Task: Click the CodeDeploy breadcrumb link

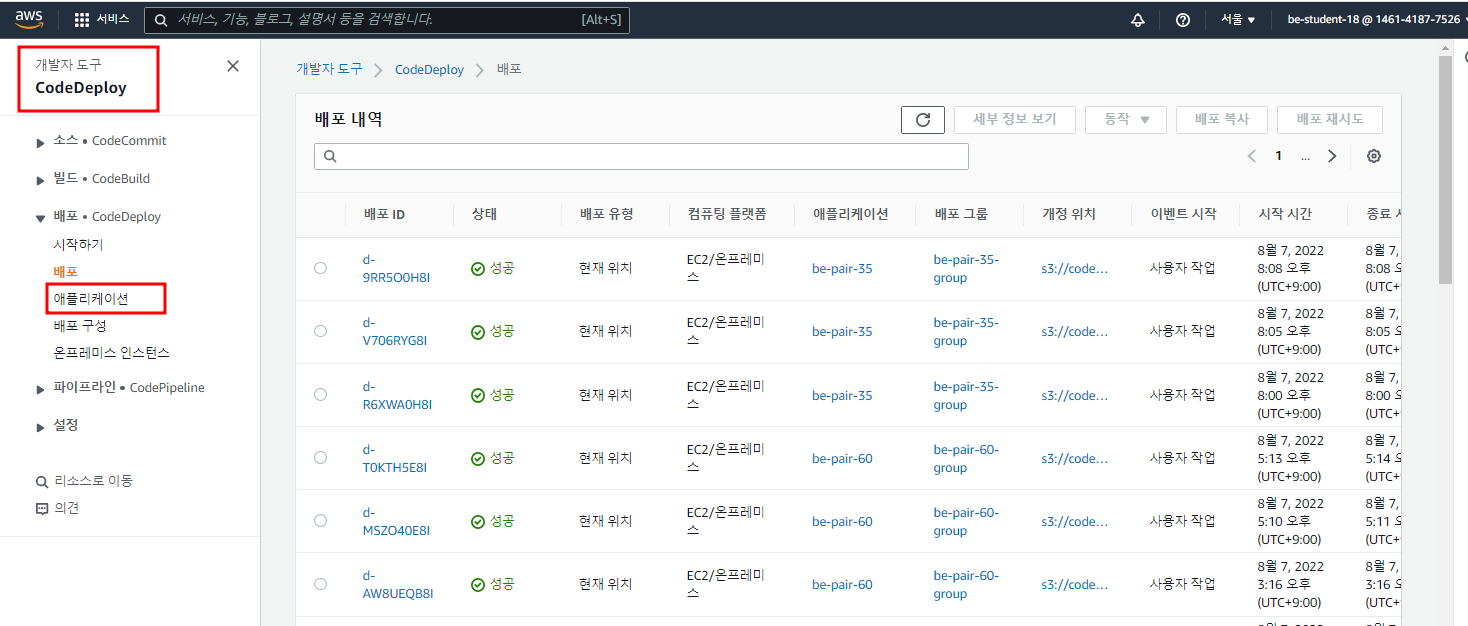Action: point(429,70)
